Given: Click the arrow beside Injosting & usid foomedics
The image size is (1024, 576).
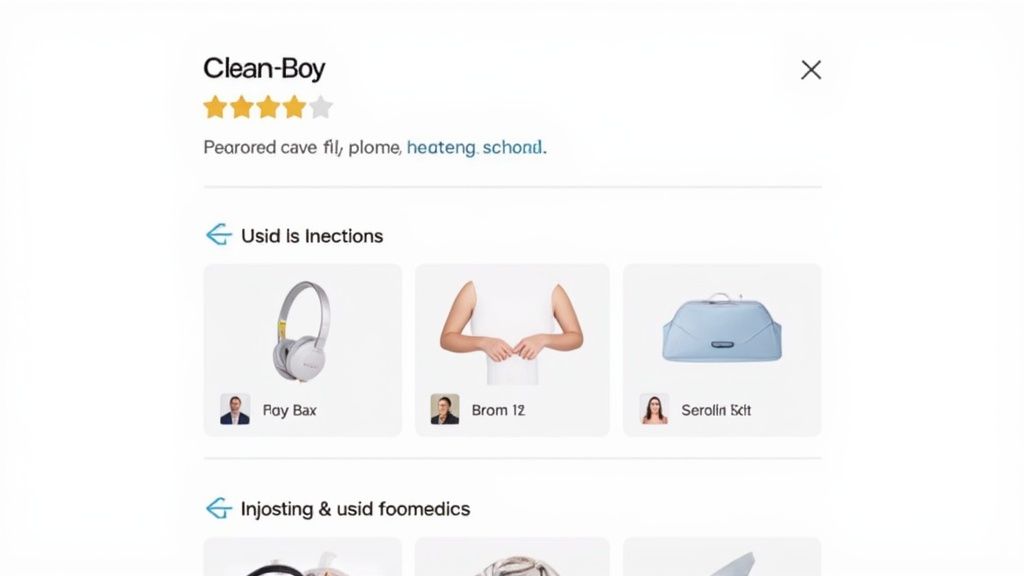Looking at the screenshot, I should tap(219, 508).
